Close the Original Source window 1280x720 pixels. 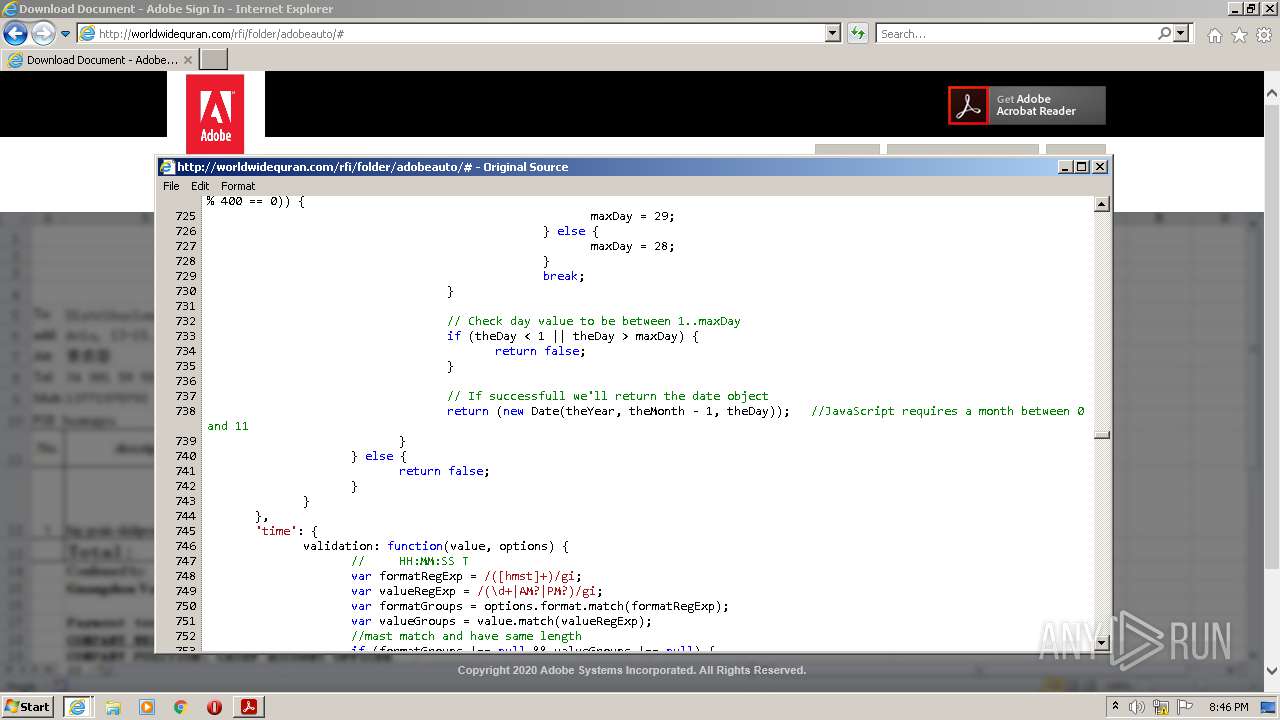pos(1100,167)
